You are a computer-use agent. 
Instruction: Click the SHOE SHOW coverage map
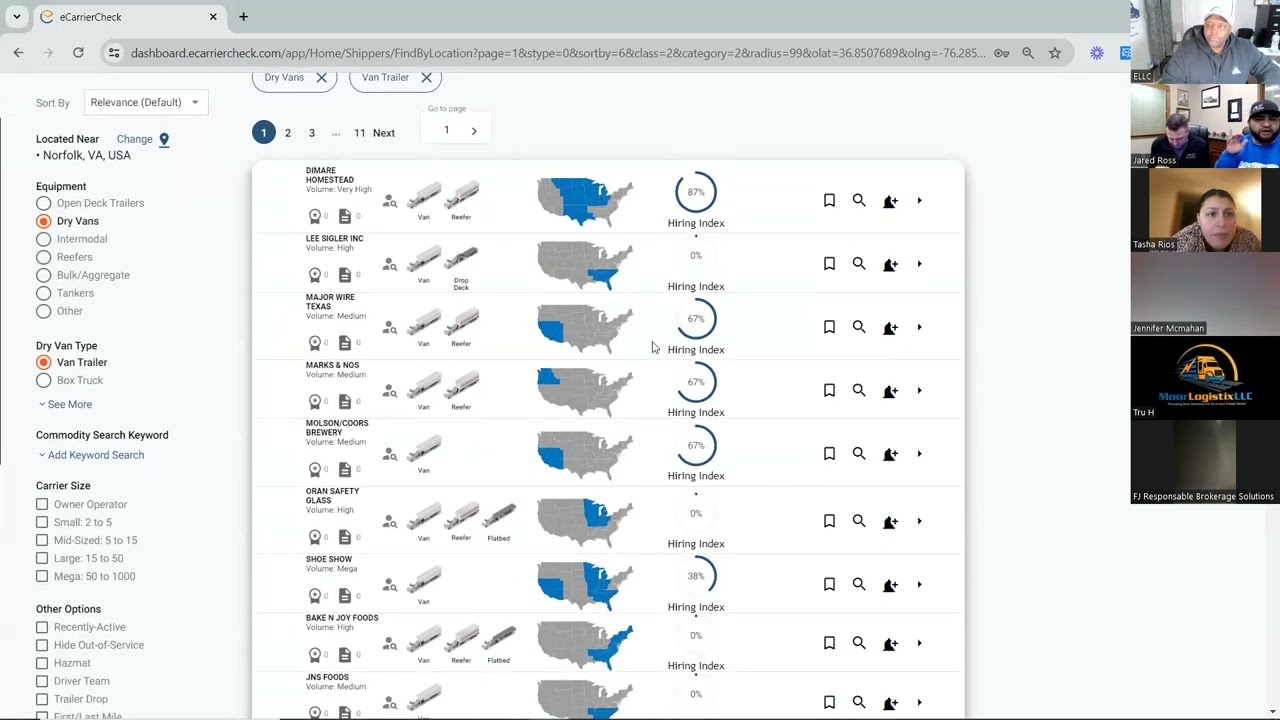585,585
